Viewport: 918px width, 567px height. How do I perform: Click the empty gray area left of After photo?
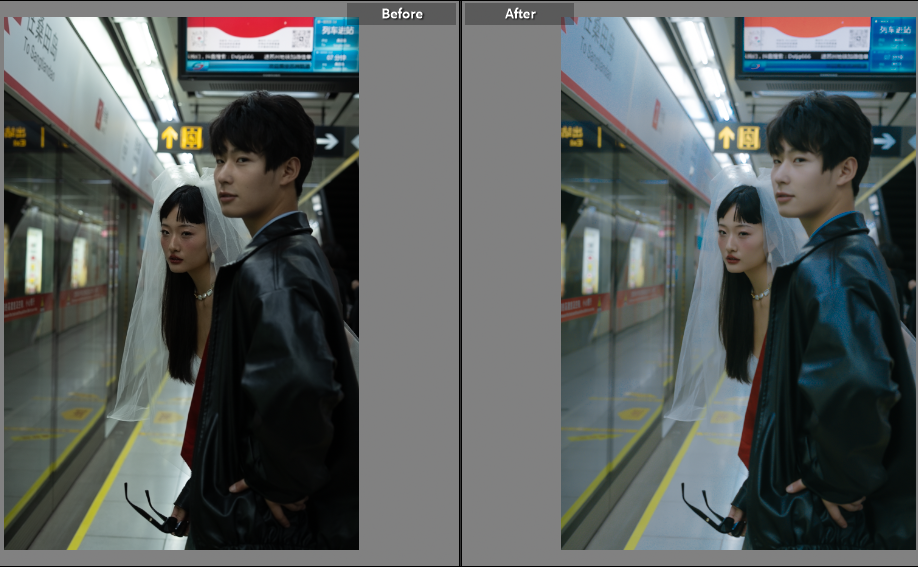click(510, 300)
